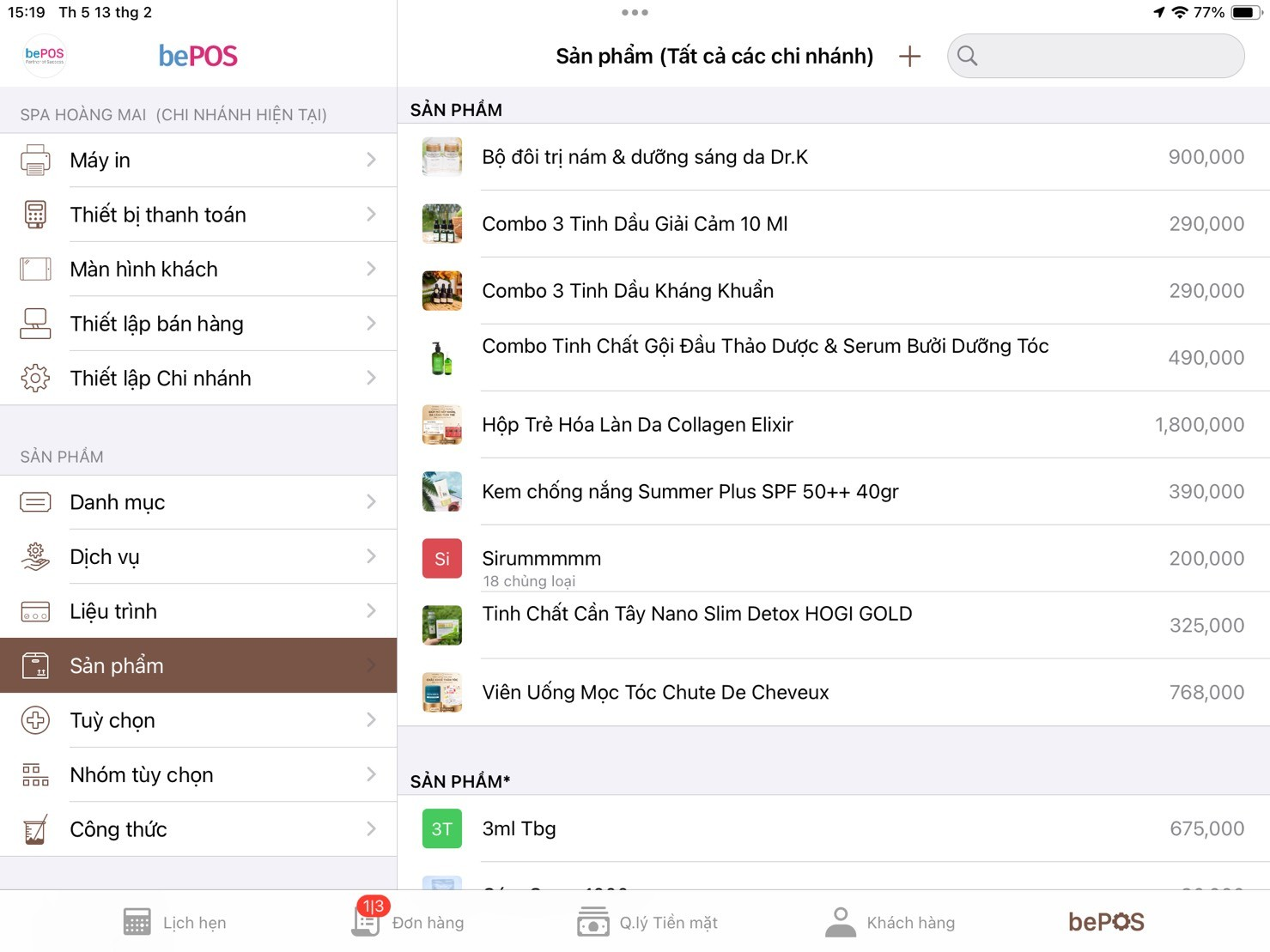Click the Nhóm tùy chọn grid icon
The height and width of the screenshot is (952, 1270).
(35, 775)
